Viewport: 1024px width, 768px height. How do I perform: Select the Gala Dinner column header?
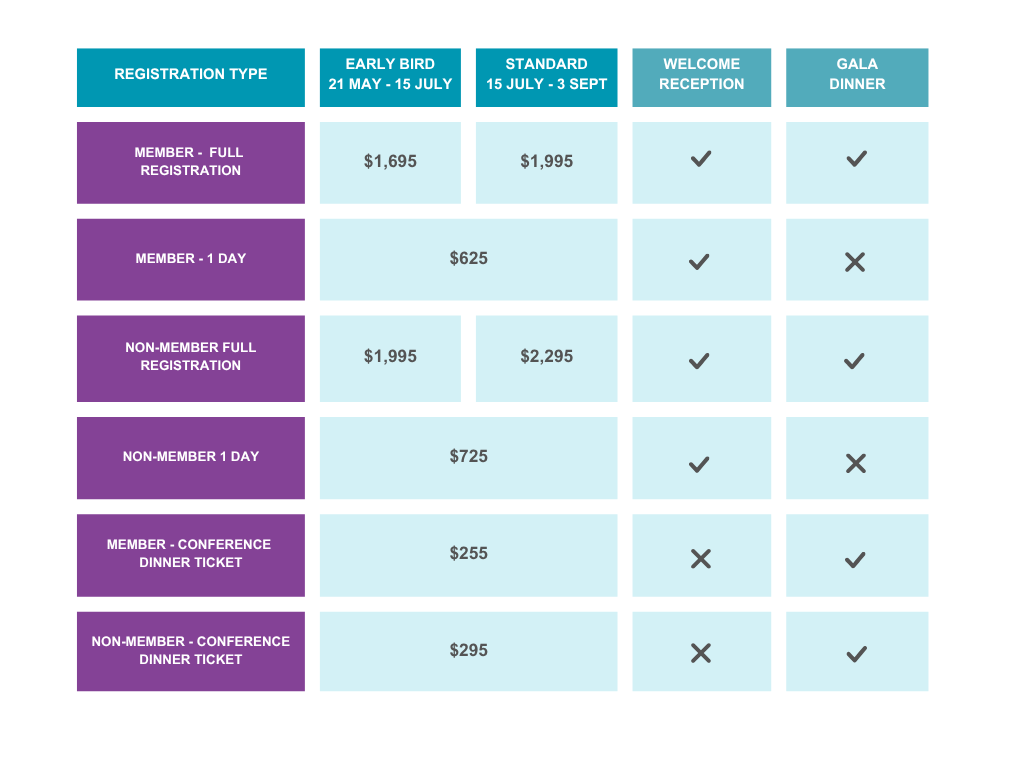pyautogui.click(x=857, y=77)
